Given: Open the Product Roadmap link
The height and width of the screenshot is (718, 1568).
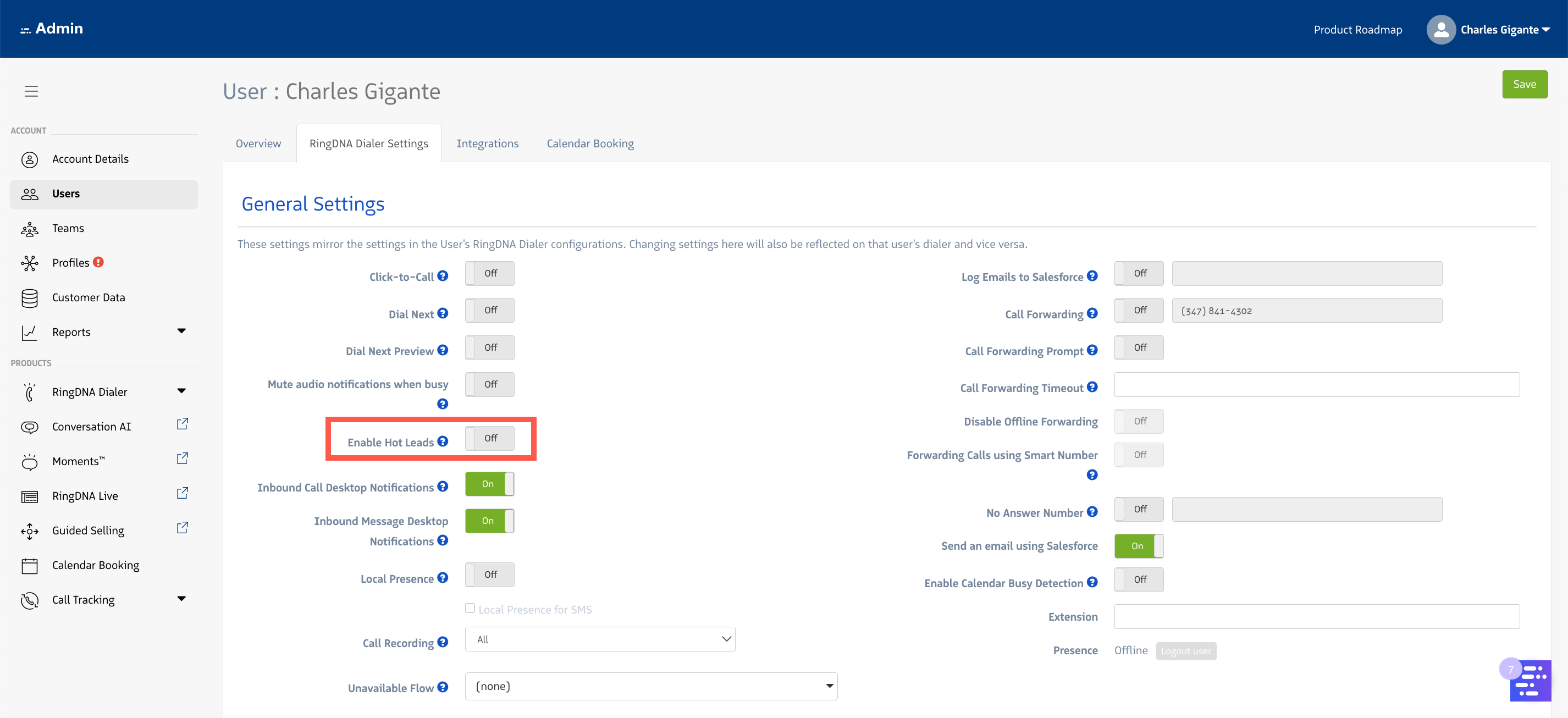Looking at the screenshot, I should coord(1357,30).
